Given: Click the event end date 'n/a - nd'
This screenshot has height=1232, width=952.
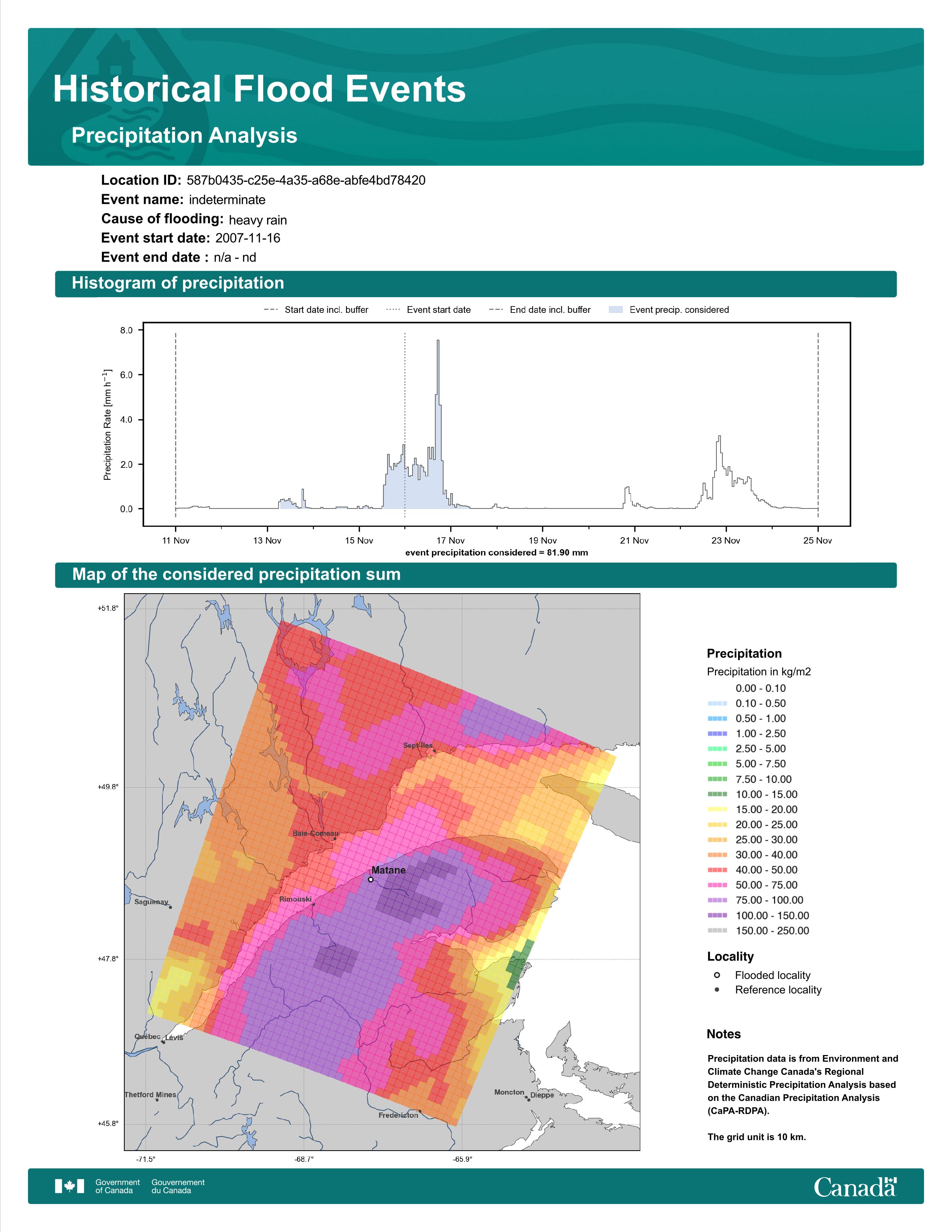Looking at the screenshot, I should 235,258.
